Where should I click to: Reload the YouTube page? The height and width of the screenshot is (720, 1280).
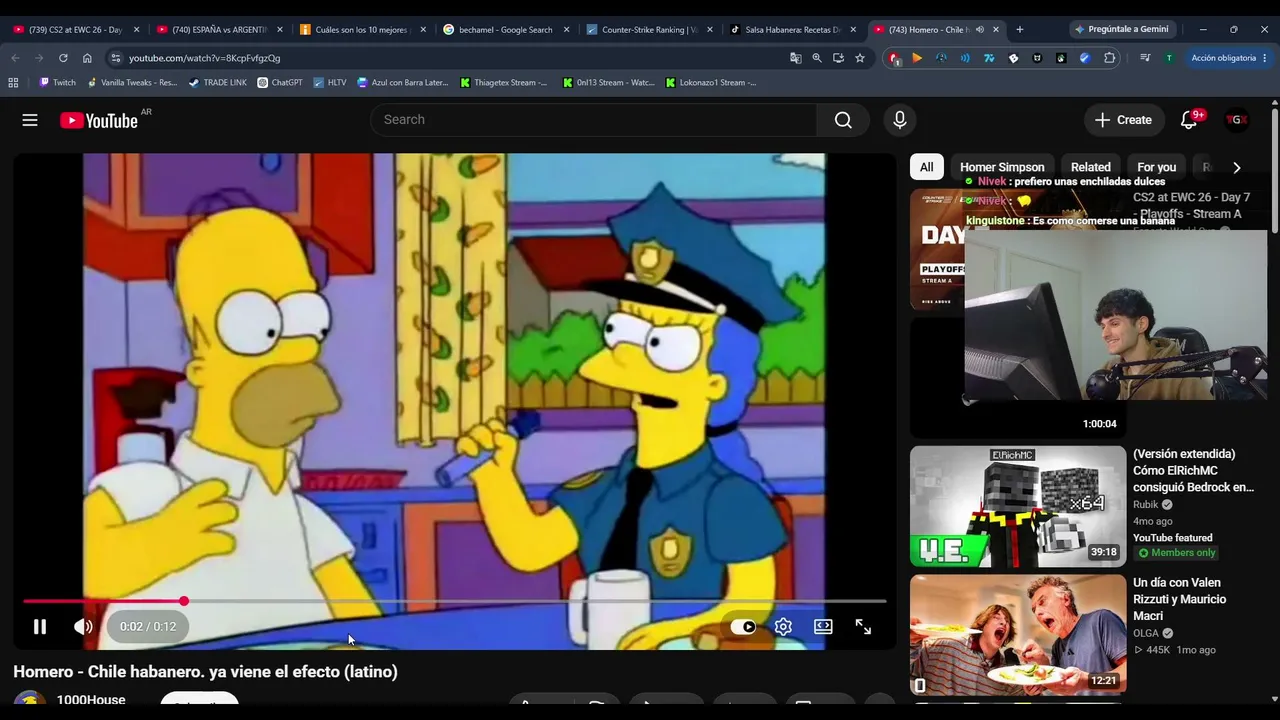pyautogui.click(x=63, y=58)
